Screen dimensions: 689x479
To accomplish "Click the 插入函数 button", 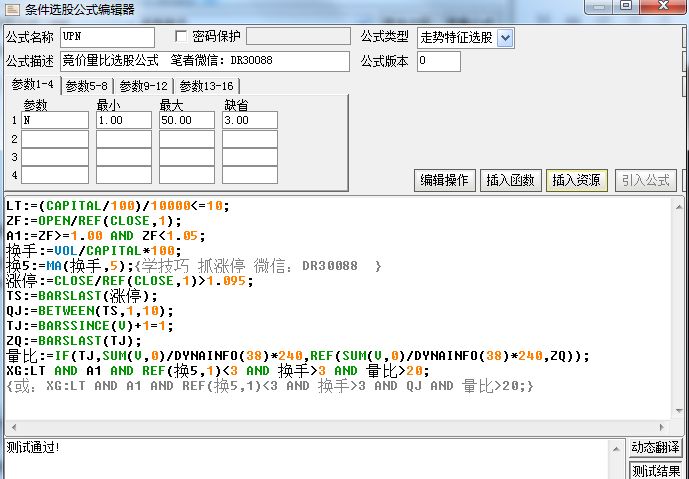I will pos(511,180).
